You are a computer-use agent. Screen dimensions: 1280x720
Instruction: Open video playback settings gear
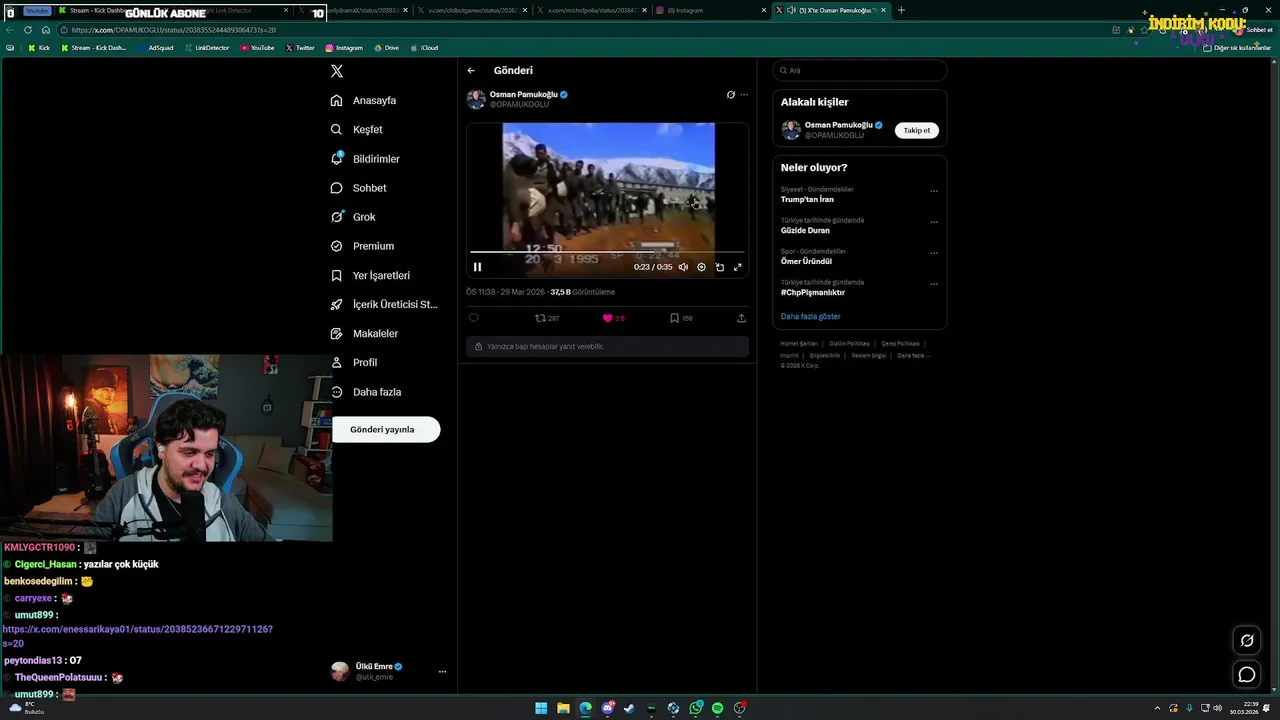pyautogui.click(x=701, y=267)
